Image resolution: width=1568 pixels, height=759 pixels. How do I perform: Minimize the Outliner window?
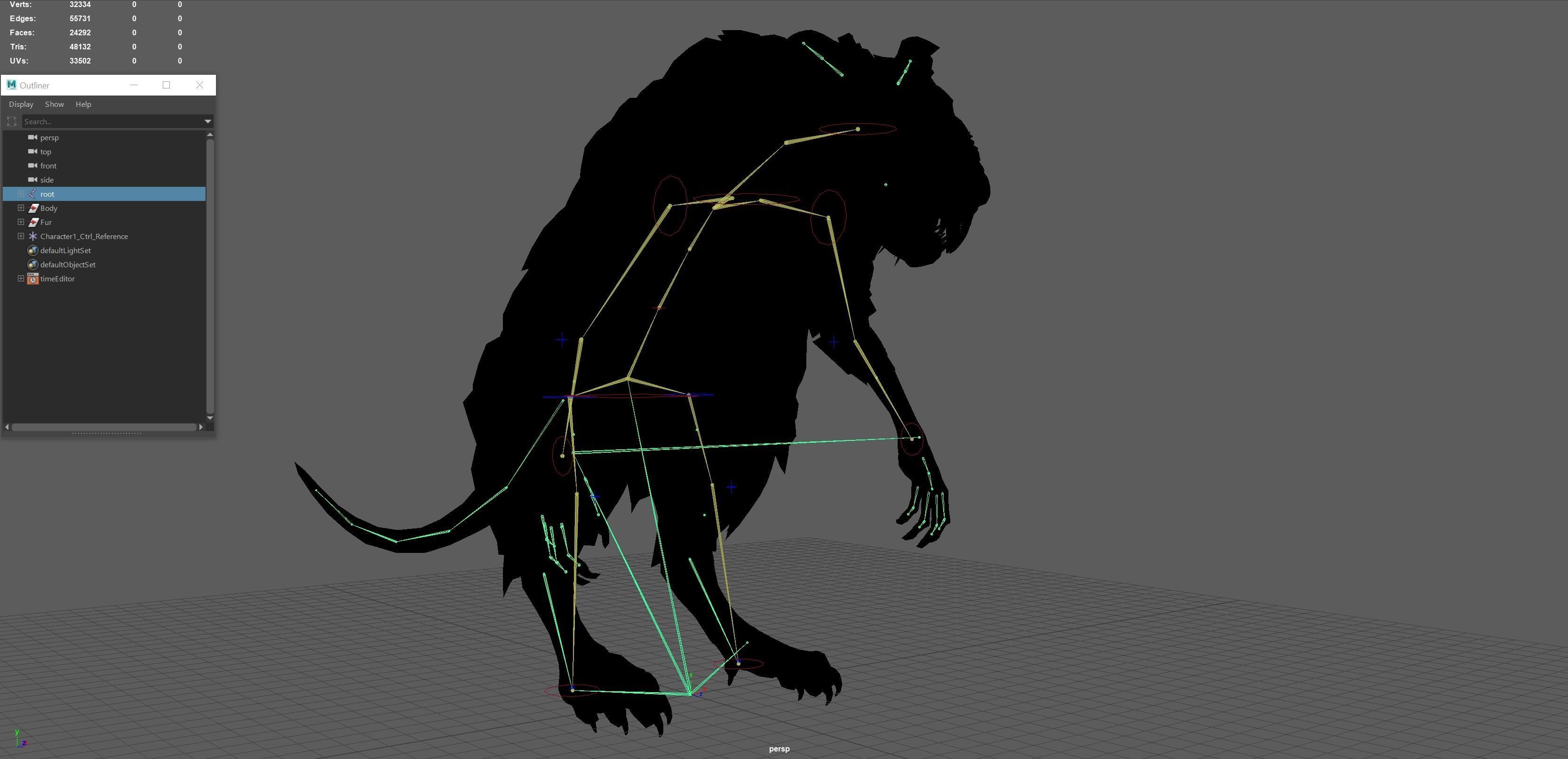point(134,85)
